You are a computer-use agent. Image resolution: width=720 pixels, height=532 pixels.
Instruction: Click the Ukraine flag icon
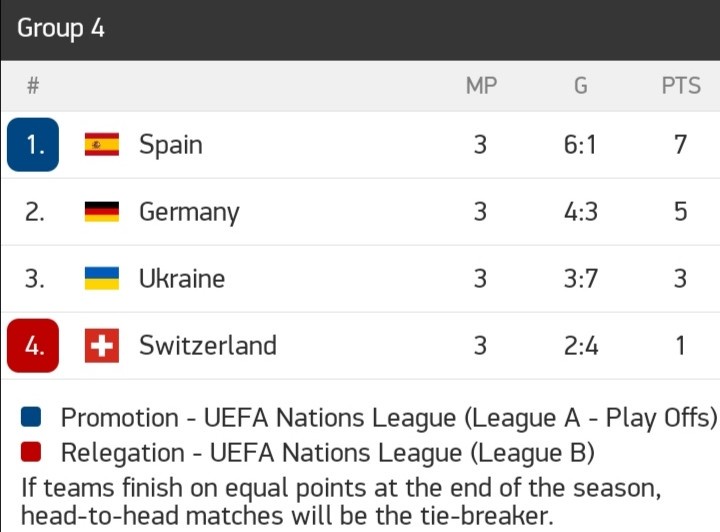tap(101, 278)
